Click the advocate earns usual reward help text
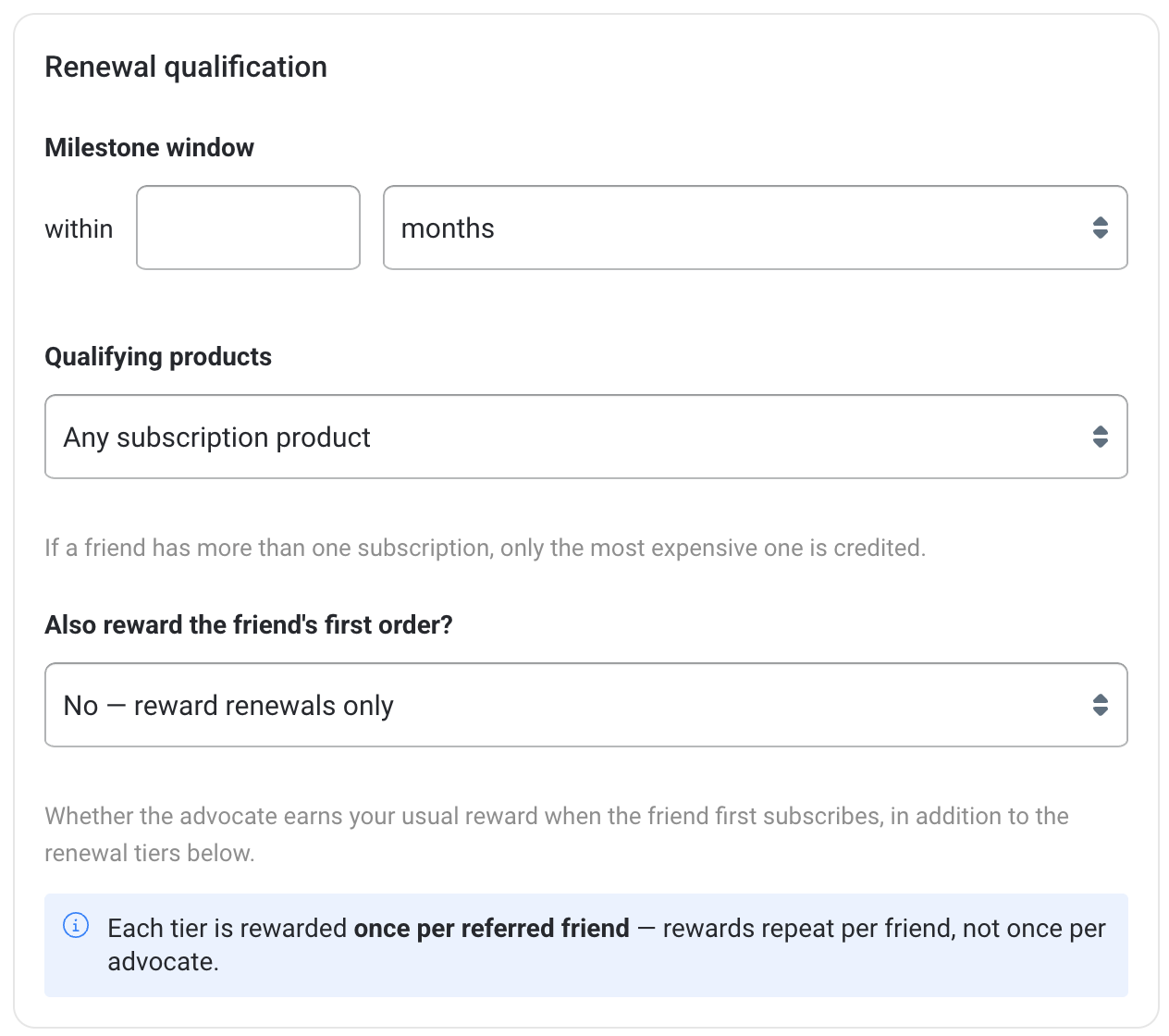1169x1036 pixels. pyautogui.click(x=557, y=834)
